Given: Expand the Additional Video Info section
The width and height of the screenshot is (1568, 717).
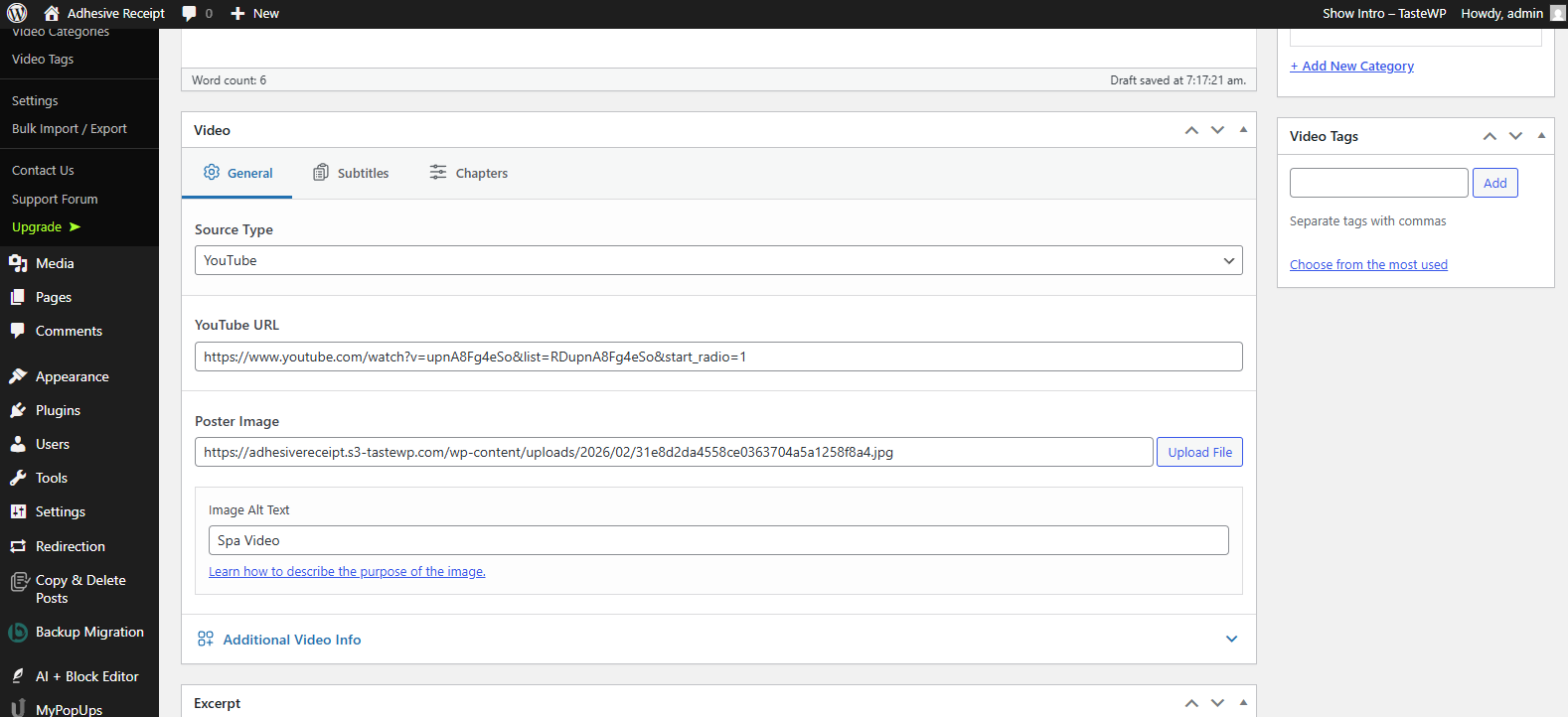Looking at the screenshot, I should tap(1231, 640).
